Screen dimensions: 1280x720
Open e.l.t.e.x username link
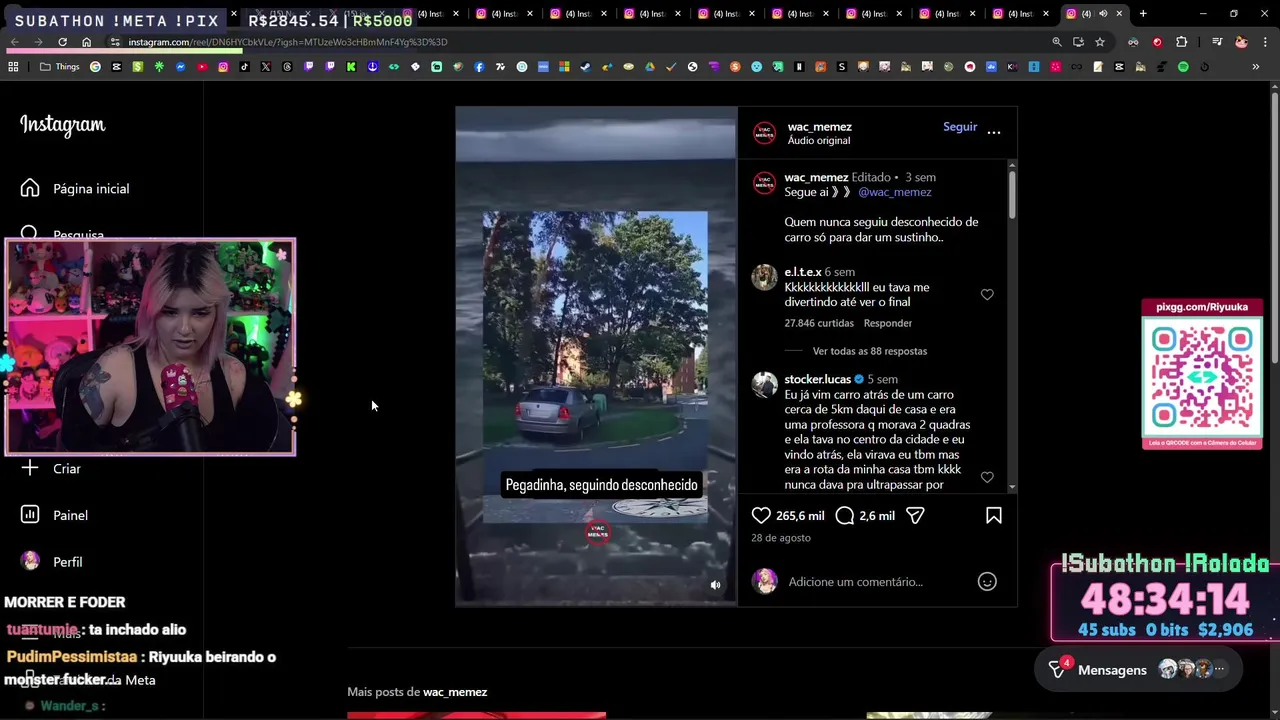click(803, 272)
